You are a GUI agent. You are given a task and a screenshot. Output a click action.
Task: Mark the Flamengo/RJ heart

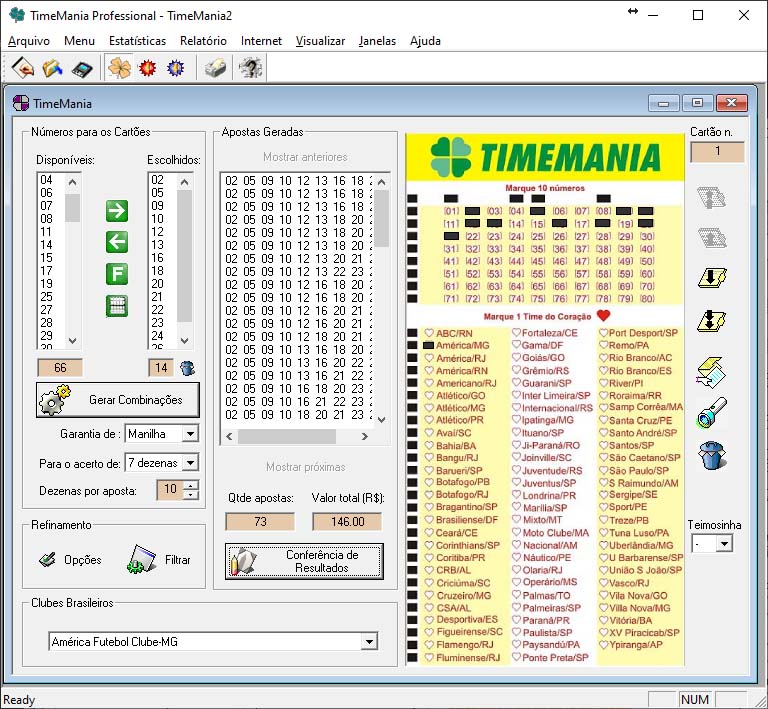(x=429, y=644)
